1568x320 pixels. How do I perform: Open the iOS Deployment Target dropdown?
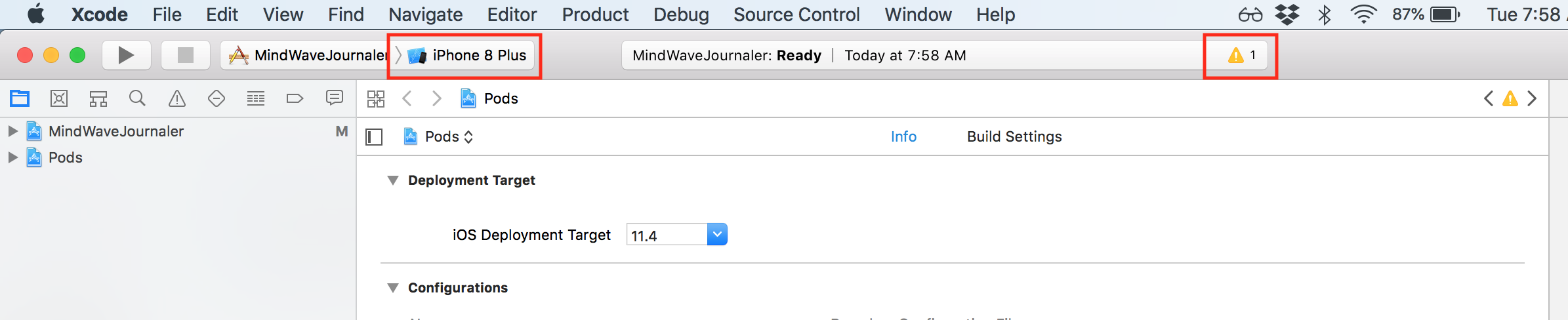677,235
